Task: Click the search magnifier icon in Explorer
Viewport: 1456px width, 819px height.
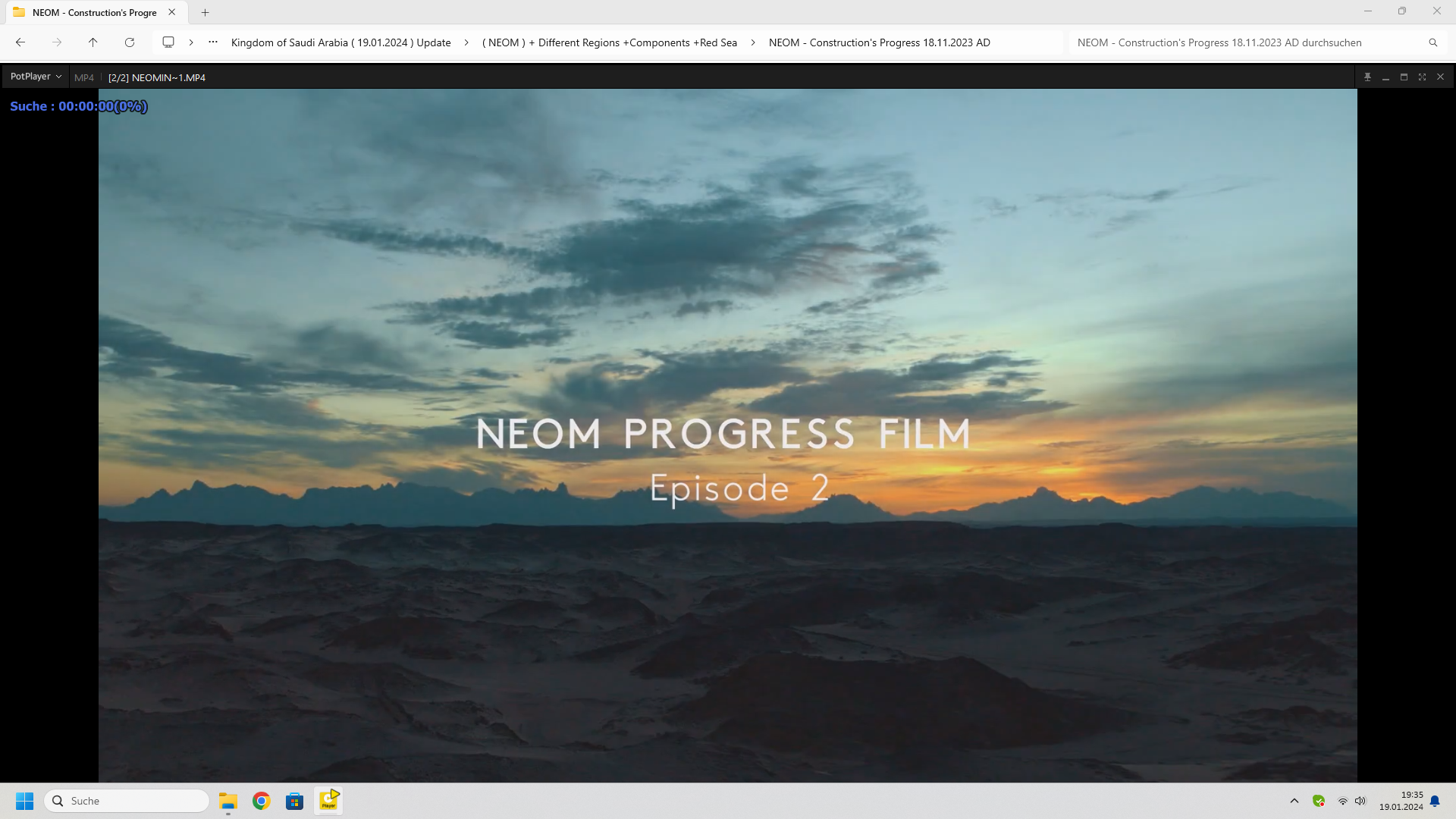Action: pyautogui.click(x=1433, y=42)
